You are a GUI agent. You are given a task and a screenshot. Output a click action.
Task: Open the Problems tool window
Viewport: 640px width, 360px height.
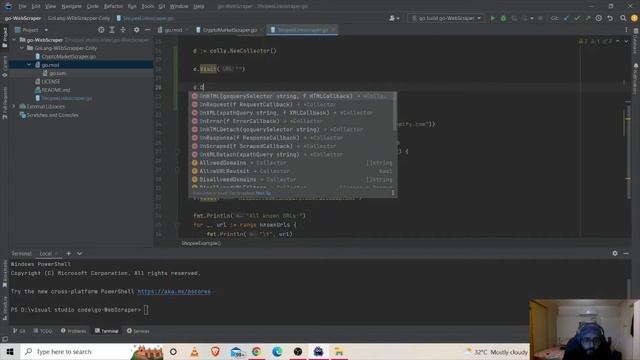(x=73, y=331)
